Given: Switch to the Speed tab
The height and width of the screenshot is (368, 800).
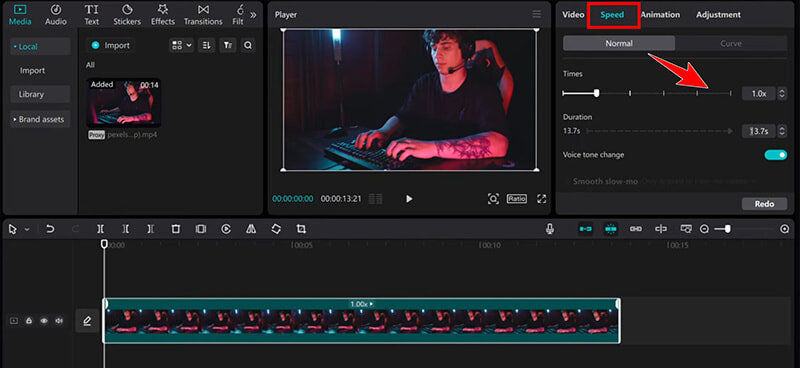Looking at the screenshot, I should (612, 15).
